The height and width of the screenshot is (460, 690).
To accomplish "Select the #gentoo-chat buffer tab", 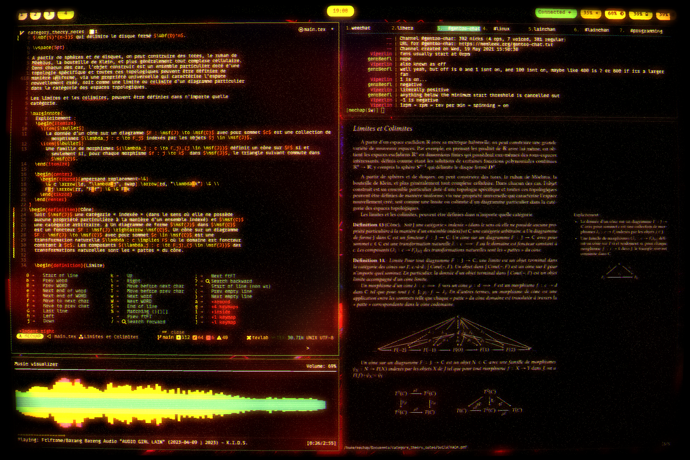I will tap(459, 29).
